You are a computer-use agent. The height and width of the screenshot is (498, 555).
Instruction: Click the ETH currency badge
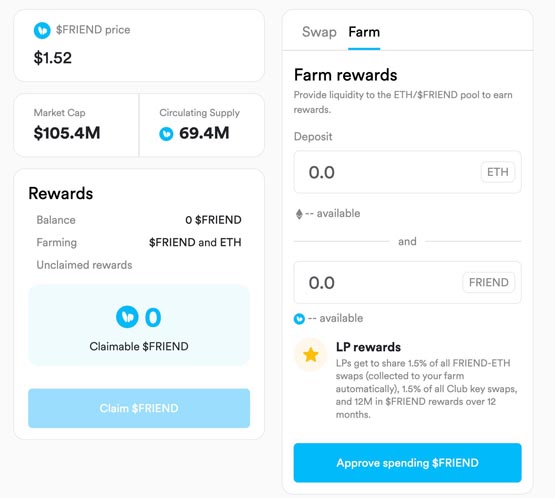click(x=498, y=172)
